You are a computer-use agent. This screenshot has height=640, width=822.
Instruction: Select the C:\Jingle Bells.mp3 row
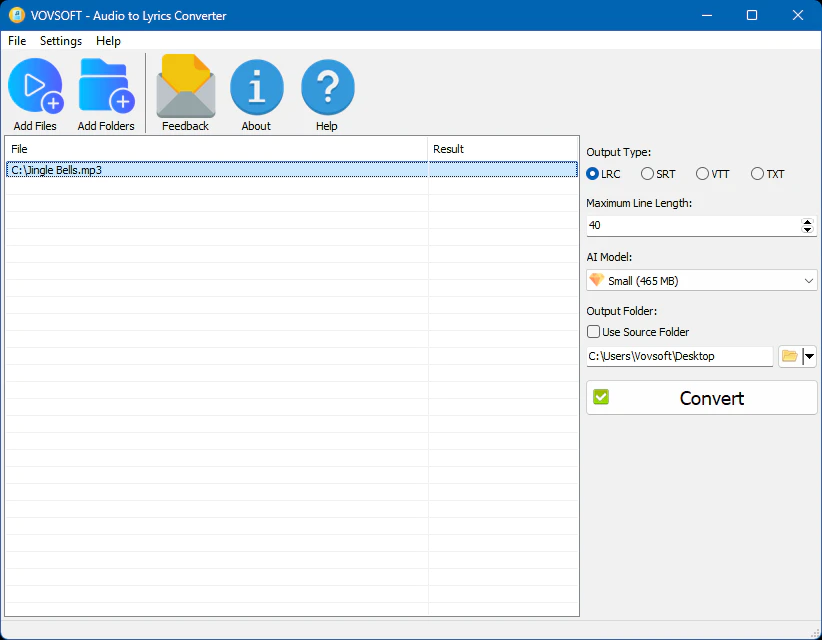(x=291, y=170)
